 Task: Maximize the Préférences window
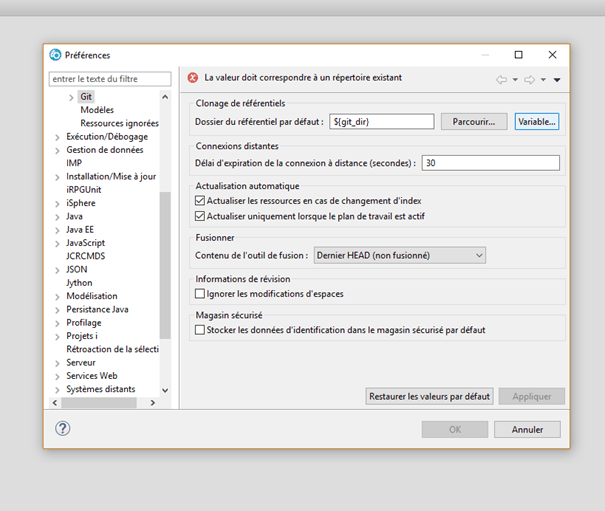pos(519,55)
